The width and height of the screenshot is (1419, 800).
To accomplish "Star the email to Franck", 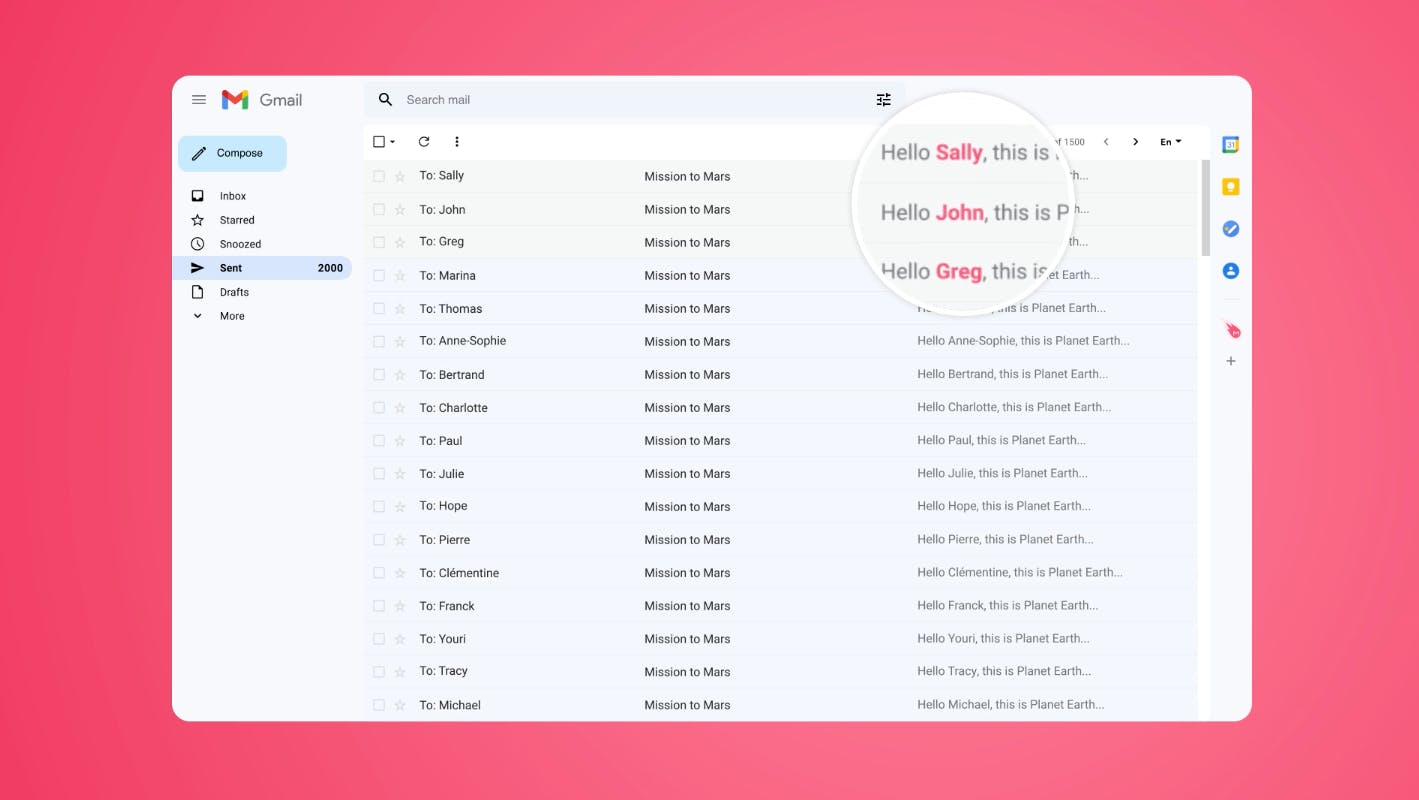I will point(400,605).
